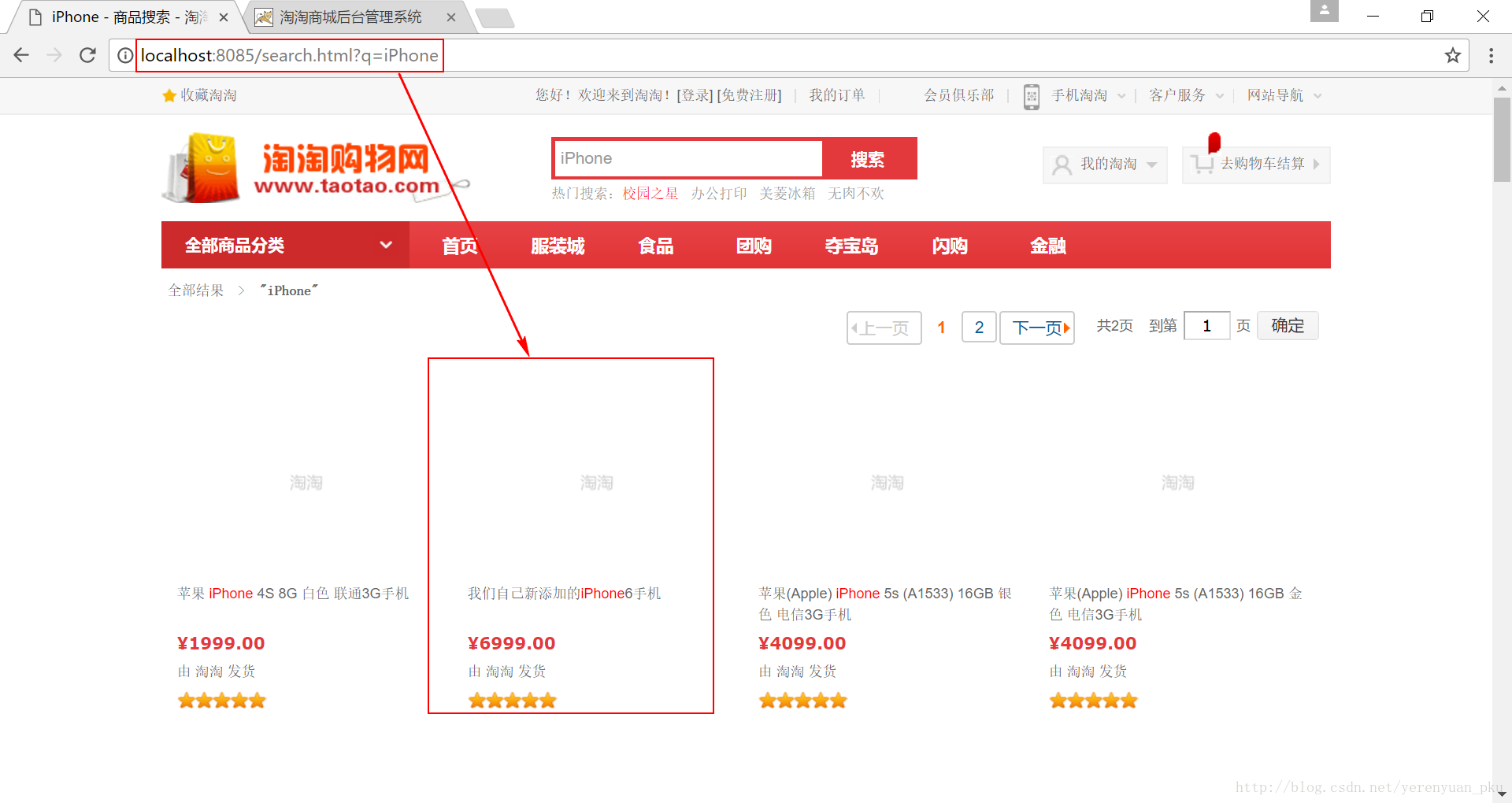Open 会员俱乐部 link
Image resolution: width=1512 pixels, height=803 pixels.
point(958,95)
